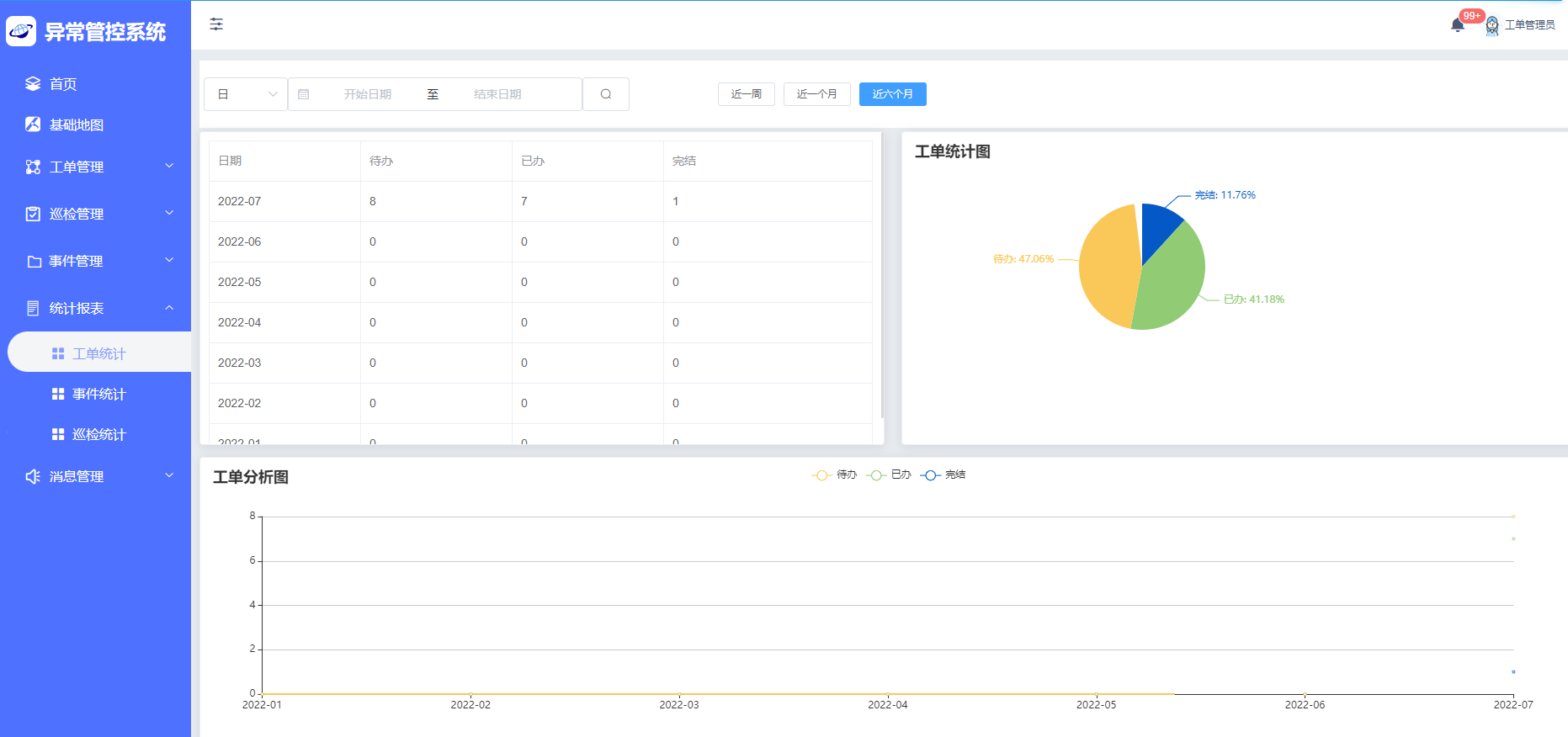Viewport: 1568px width, 737px height.
Task: Expand the 事件管理 menu chevron
Action: click(169, 260)
